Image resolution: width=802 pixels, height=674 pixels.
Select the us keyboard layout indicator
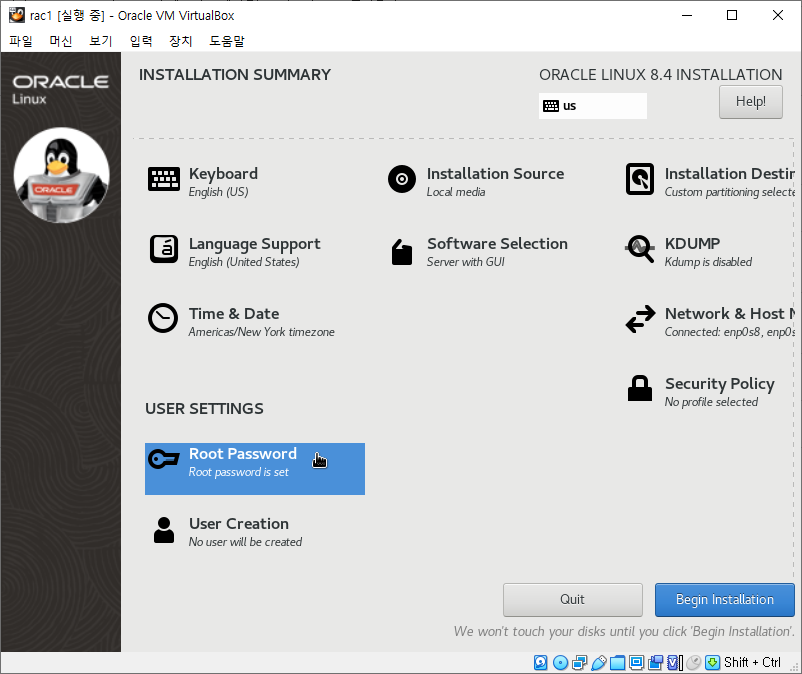[592, 106]
